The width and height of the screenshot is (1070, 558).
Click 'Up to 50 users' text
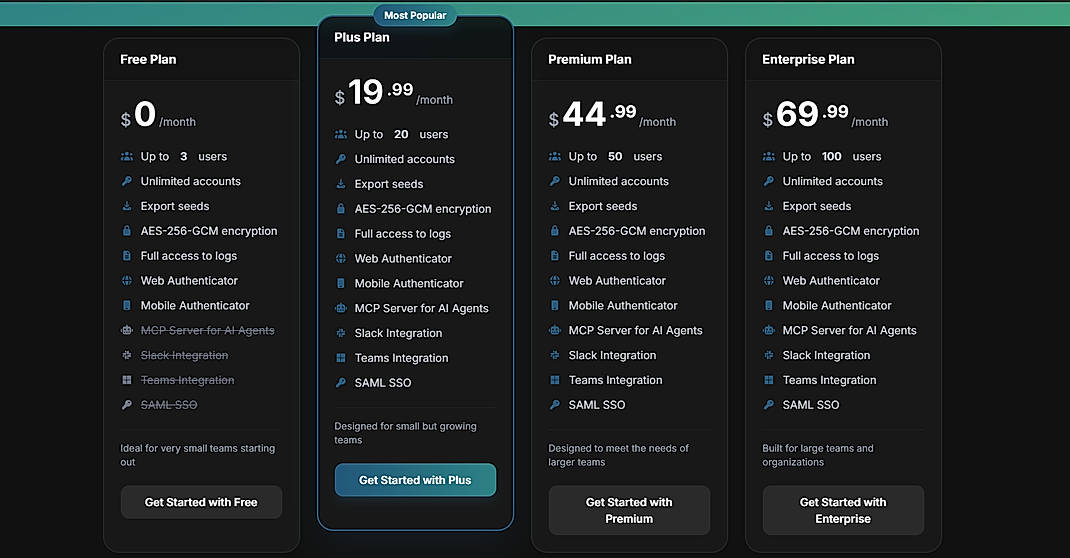pos(616,156)
